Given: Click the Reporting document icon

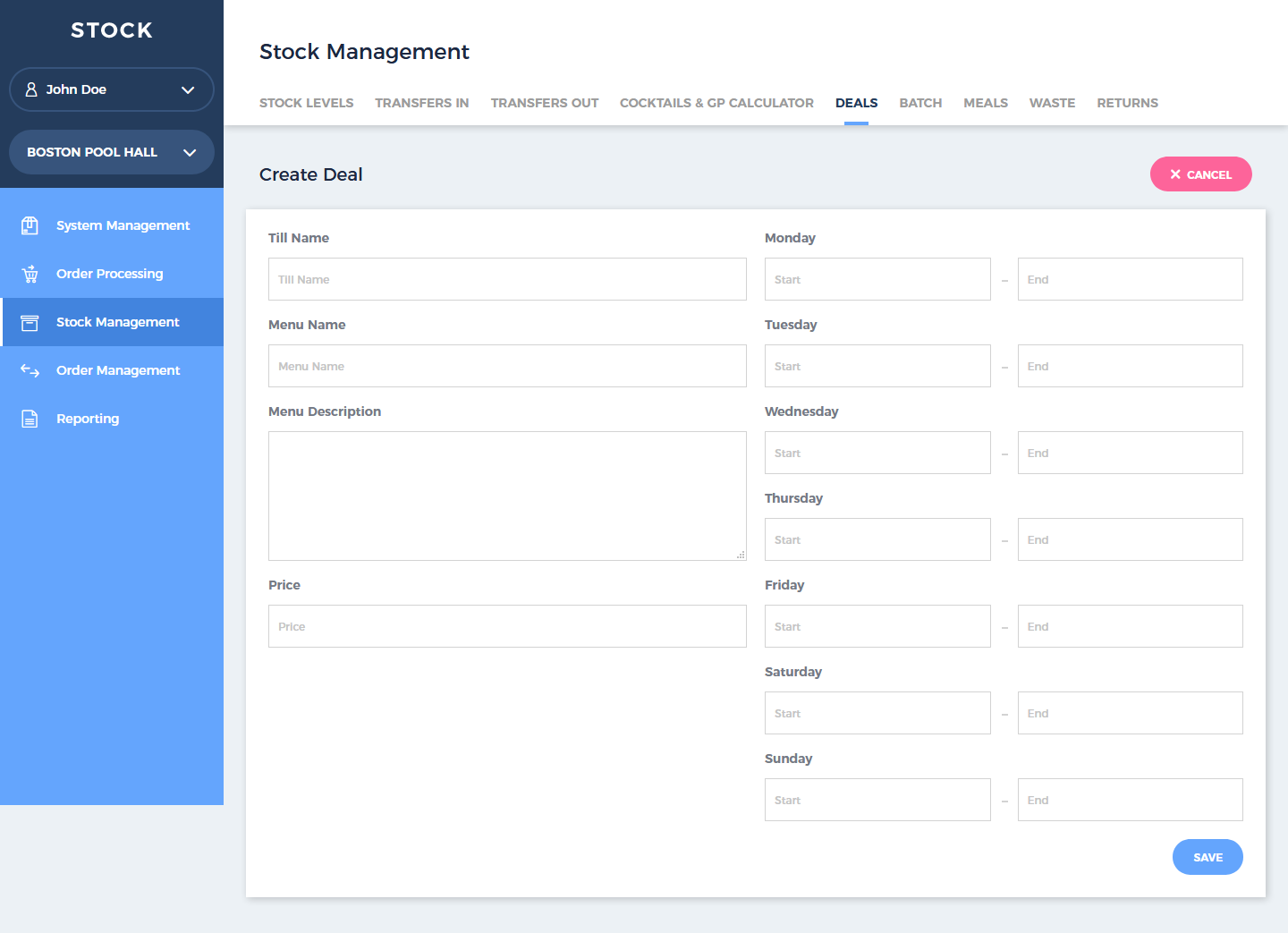Looking at the screenshot, I should click(30, 419).
